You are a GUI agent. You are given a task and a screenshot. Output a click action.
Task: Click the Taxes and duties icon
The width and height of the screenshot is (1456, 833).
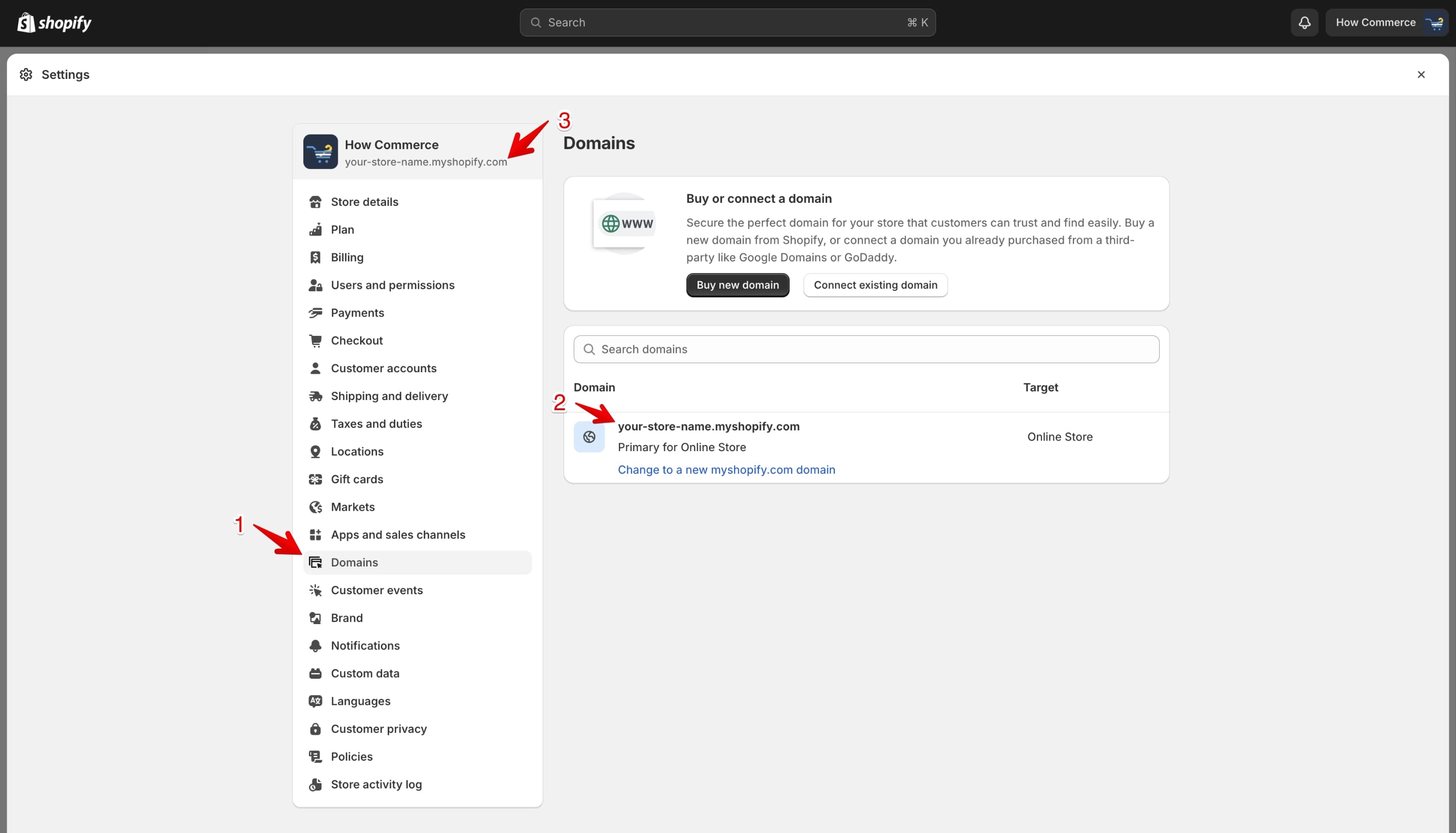315,424
